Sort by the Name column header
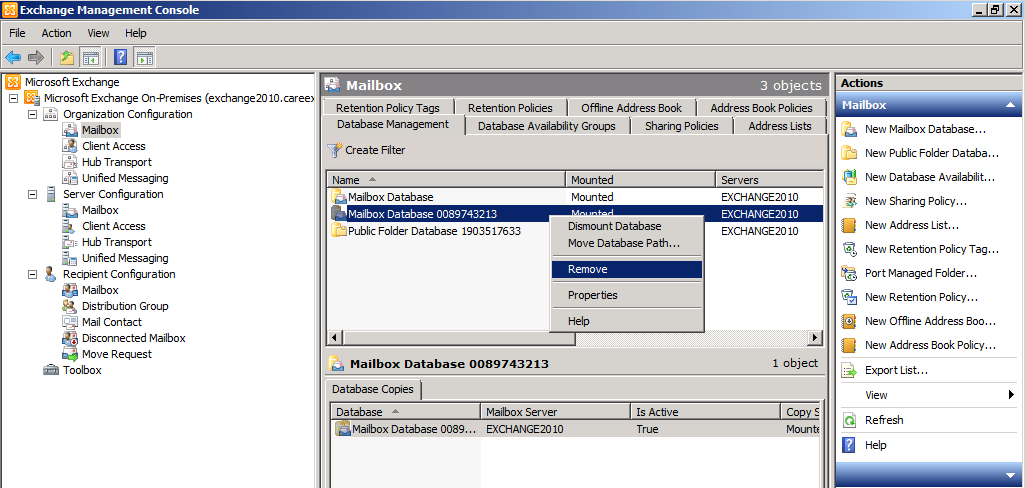 [446, 179]
